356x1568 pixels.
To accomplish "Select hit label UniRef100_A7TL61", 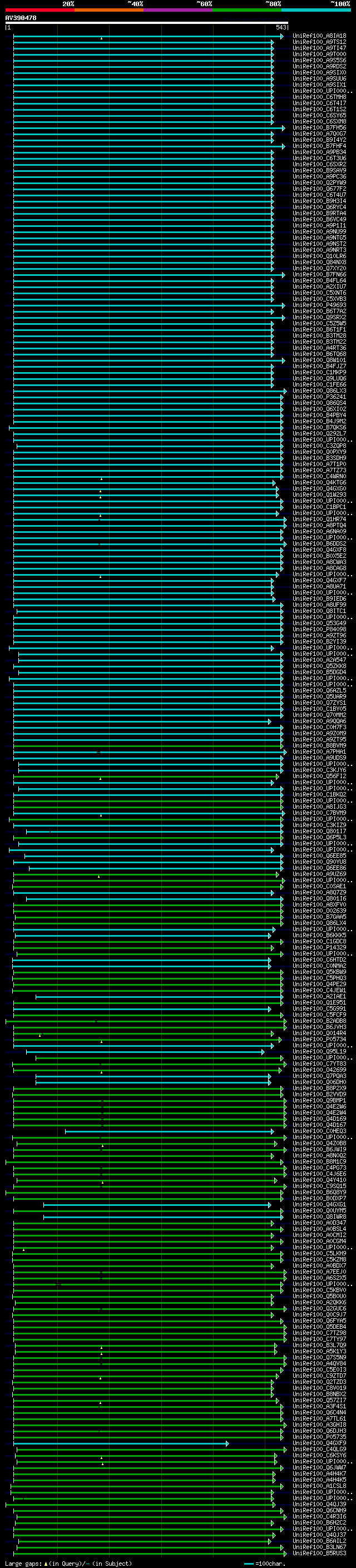I will click(x=319, y=1418).
